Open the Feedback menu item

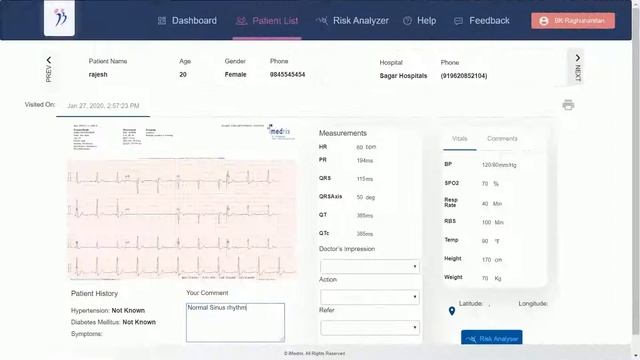[x=482, y=20]
